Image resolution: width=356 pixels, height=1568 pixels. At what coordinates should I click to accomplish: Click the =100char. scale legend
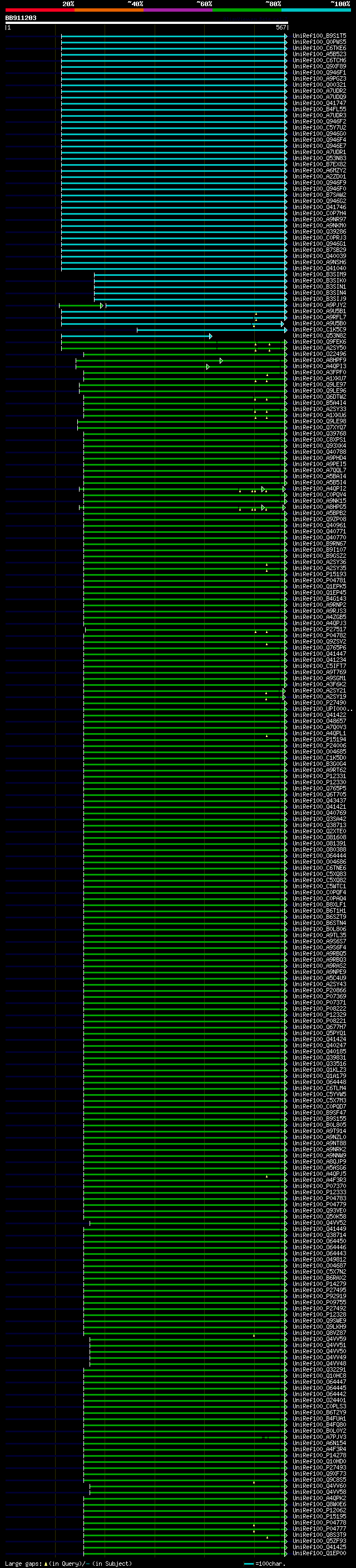(264, 1563)
